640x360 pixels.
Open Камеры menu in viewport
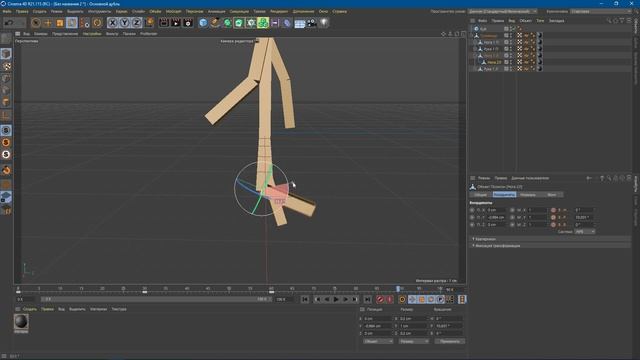coord(40,34)
